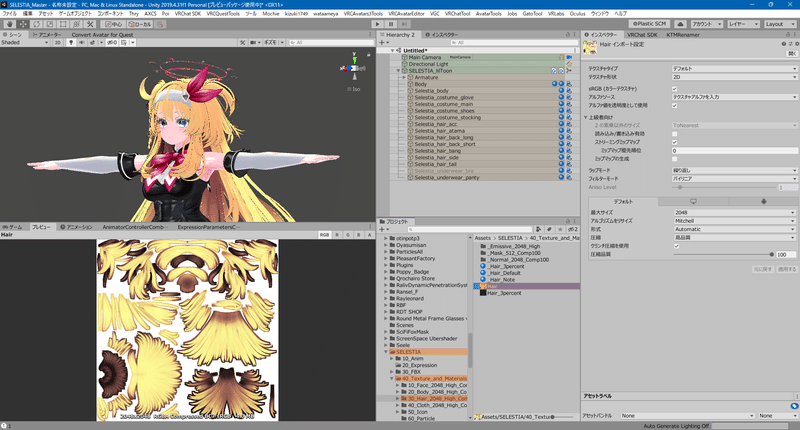
Task: Open inspector help icon for Hair
Action: 784,44
